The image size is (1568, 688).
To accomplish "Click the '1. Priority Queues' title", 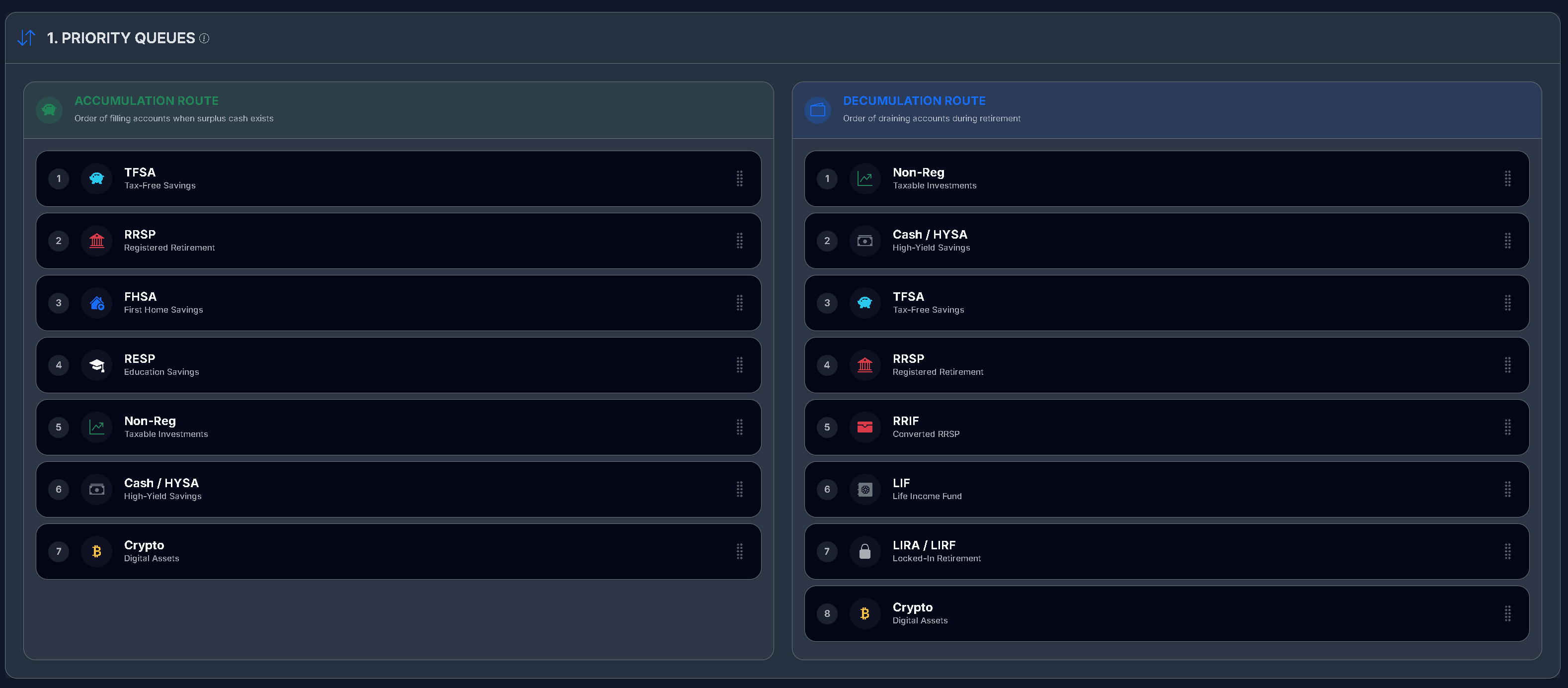I will tap(121, 38).
